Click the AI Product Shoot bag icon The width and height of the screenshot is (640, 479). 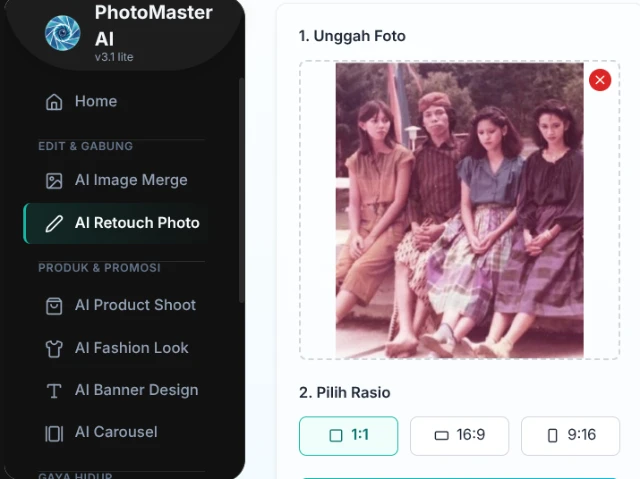[54, 306]
